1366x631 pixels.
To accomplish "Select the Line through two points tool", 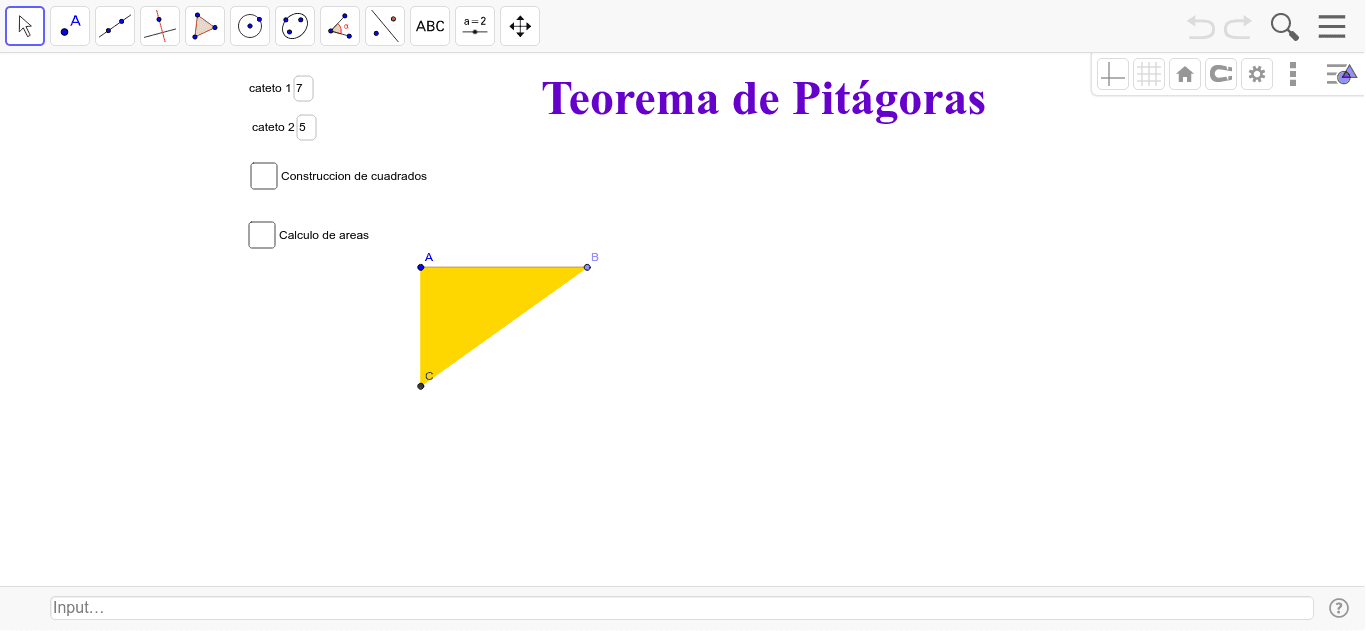I will point(115,26).
